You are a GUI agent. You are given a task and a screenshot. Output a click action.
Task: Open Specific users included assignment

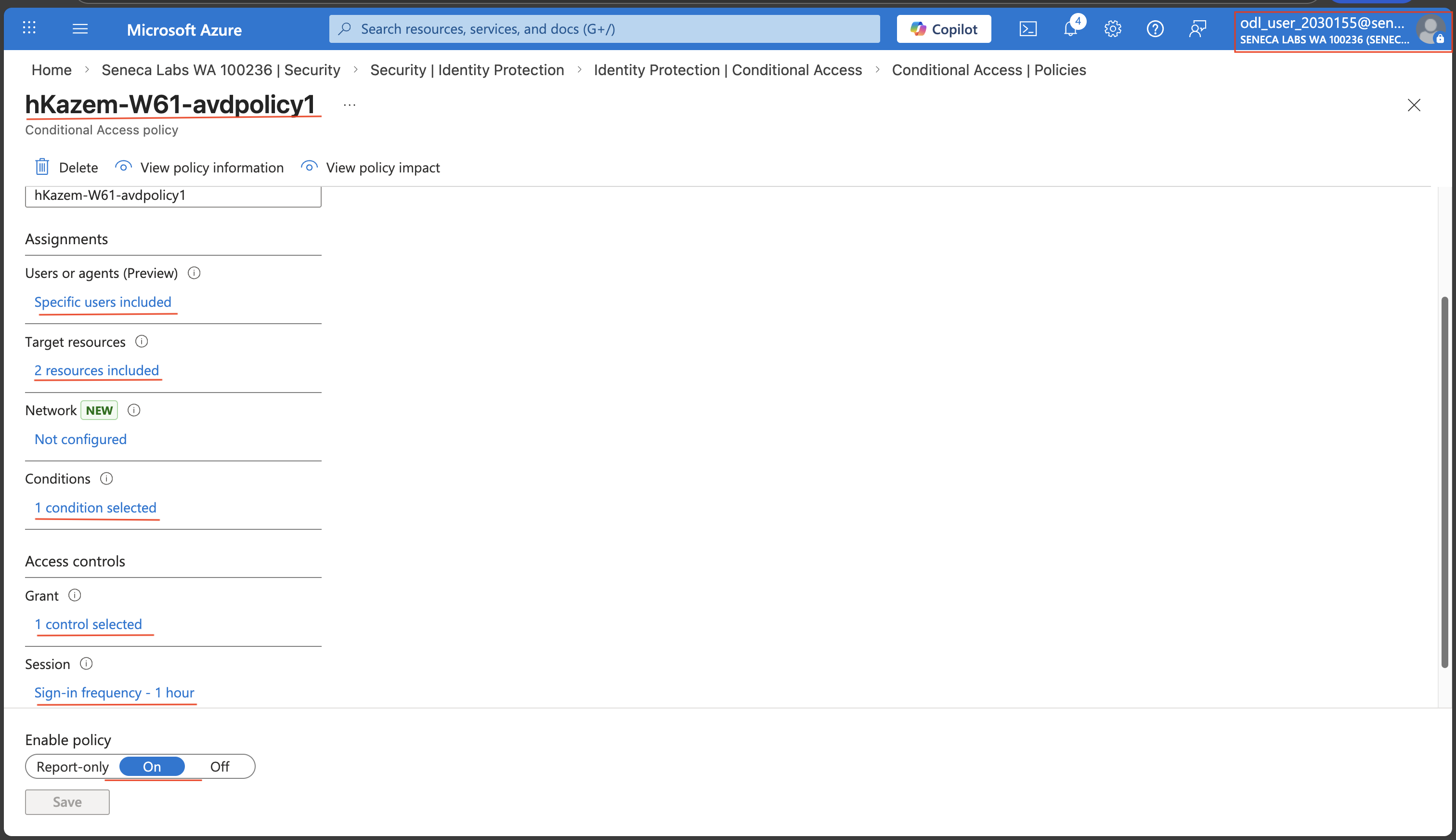click(103, 302)
